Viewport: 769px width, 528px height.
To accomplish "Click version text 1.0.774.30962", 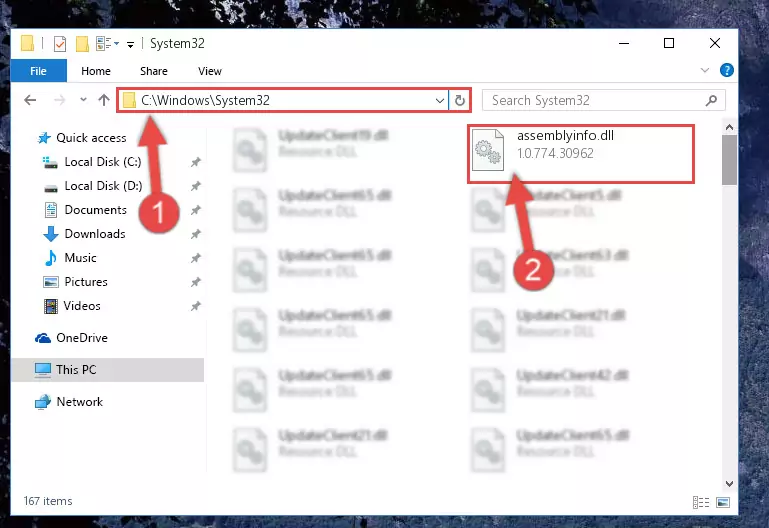I will pyautogui.click(x=555, y=153).
